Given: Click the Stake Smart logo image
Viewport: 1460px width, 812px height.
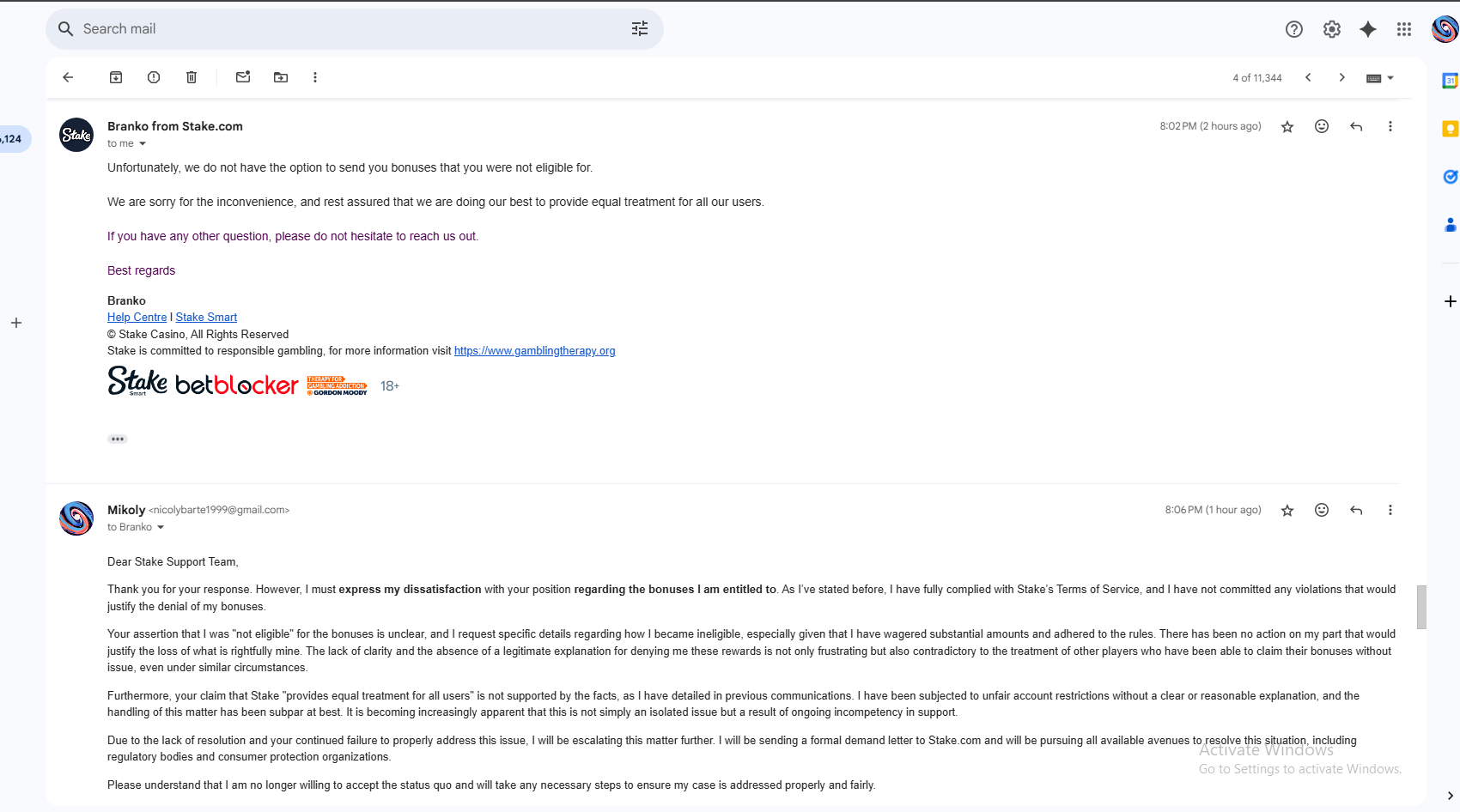Looking at the screenshot, I should [x=137, y=381].
